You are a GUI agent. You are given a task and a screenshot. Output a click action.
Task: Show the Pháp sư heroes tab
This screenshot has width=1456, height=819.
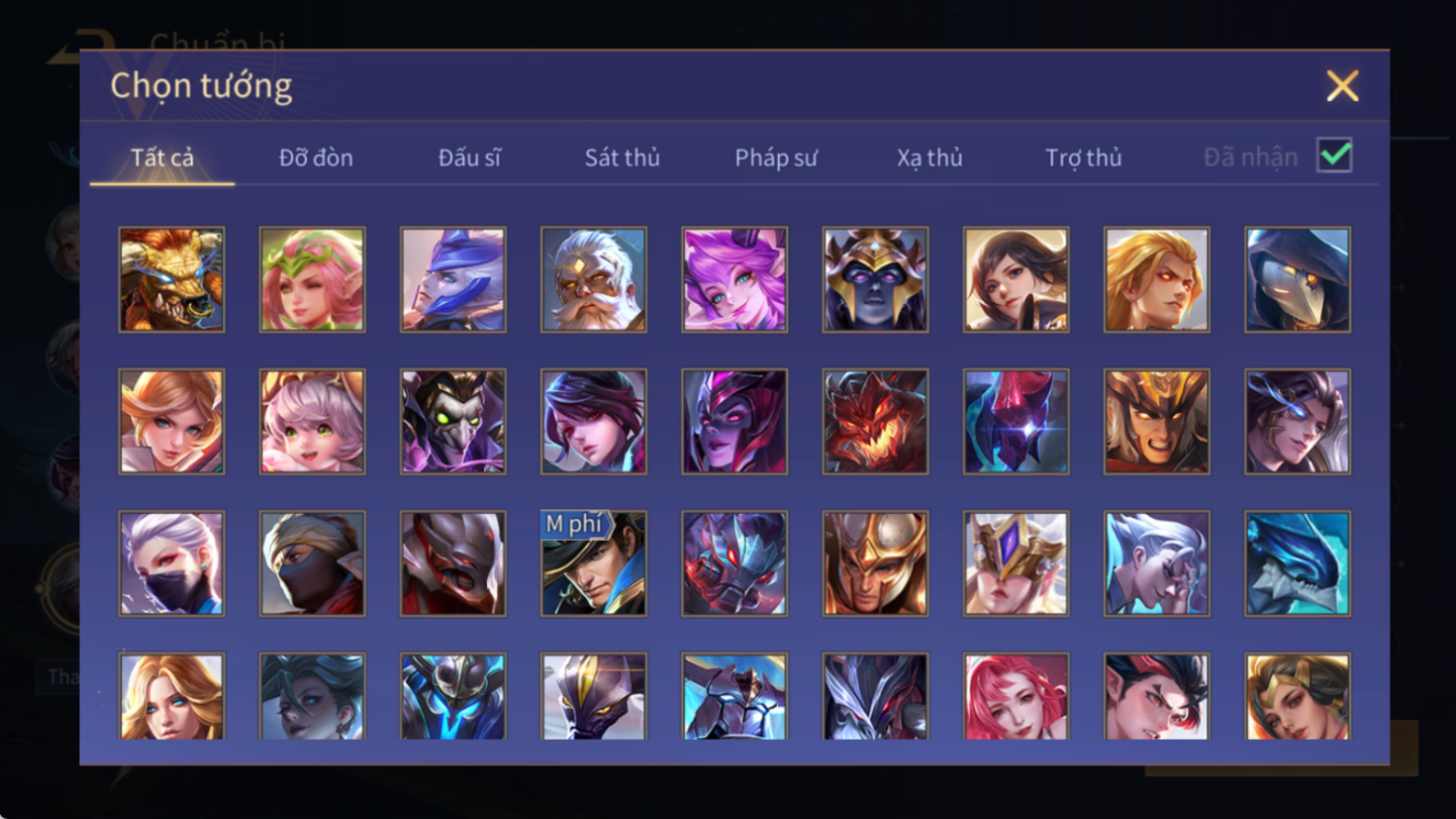pos(776,157)
